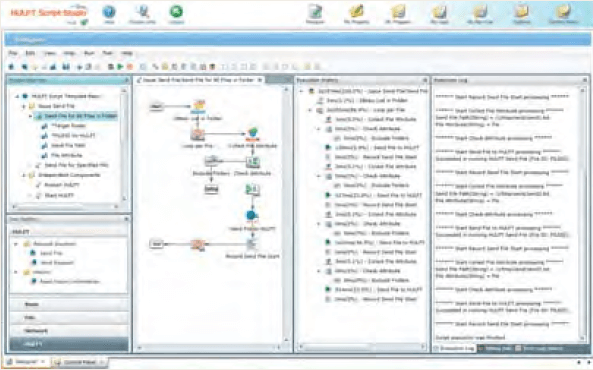The width and height of the screenshot is (593, 370).
Task: Collapse the Independent Components folder
Action: pos(24,175)
